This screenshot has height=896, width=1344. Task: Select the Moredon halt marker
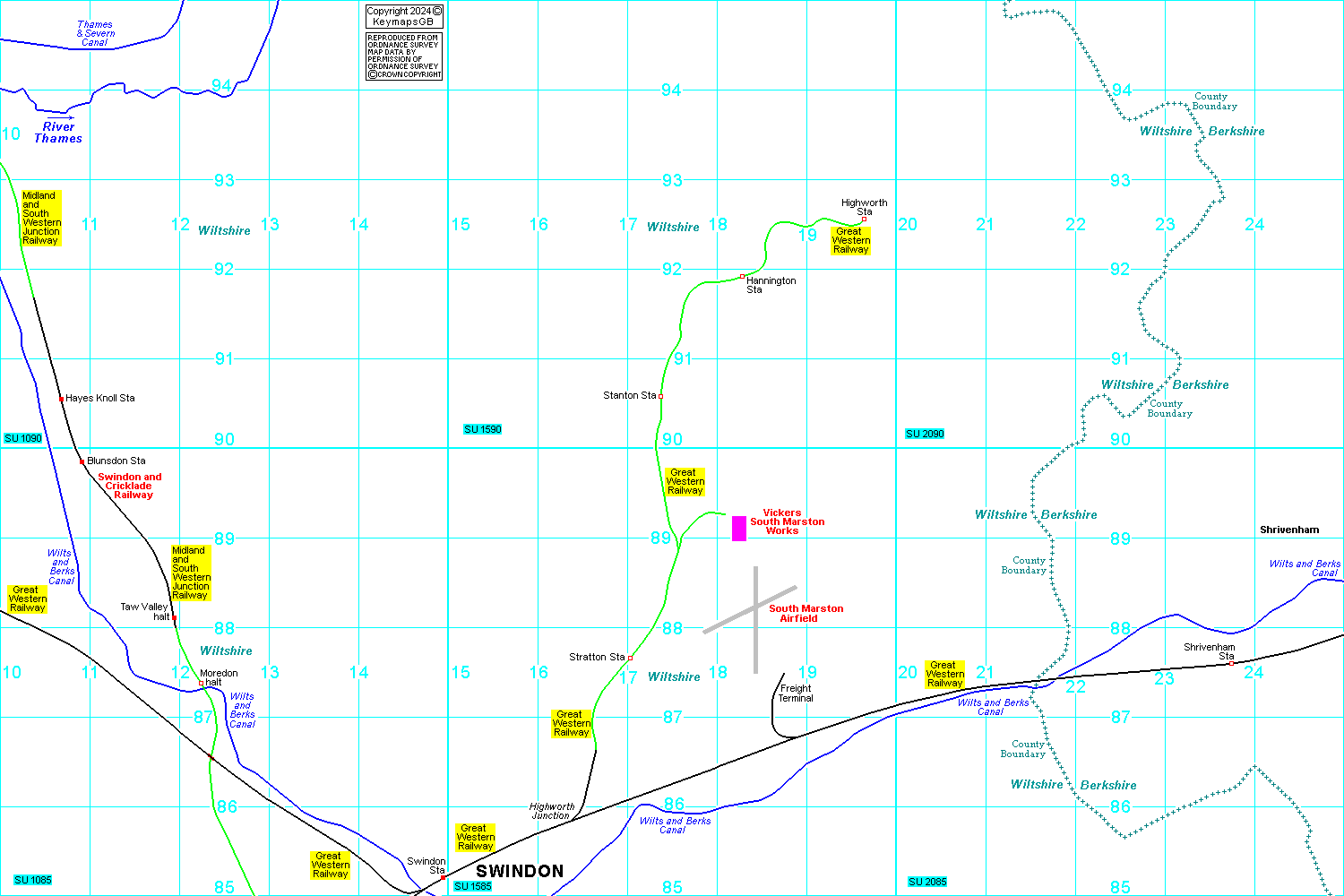[x=201, y=683]
